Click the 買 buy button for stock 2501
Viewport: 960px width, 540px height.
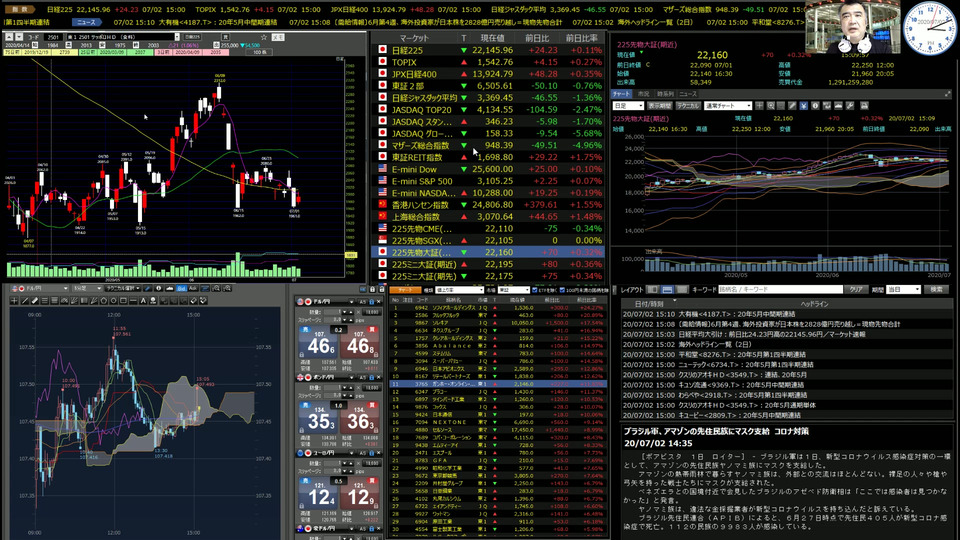click(225, 37)
